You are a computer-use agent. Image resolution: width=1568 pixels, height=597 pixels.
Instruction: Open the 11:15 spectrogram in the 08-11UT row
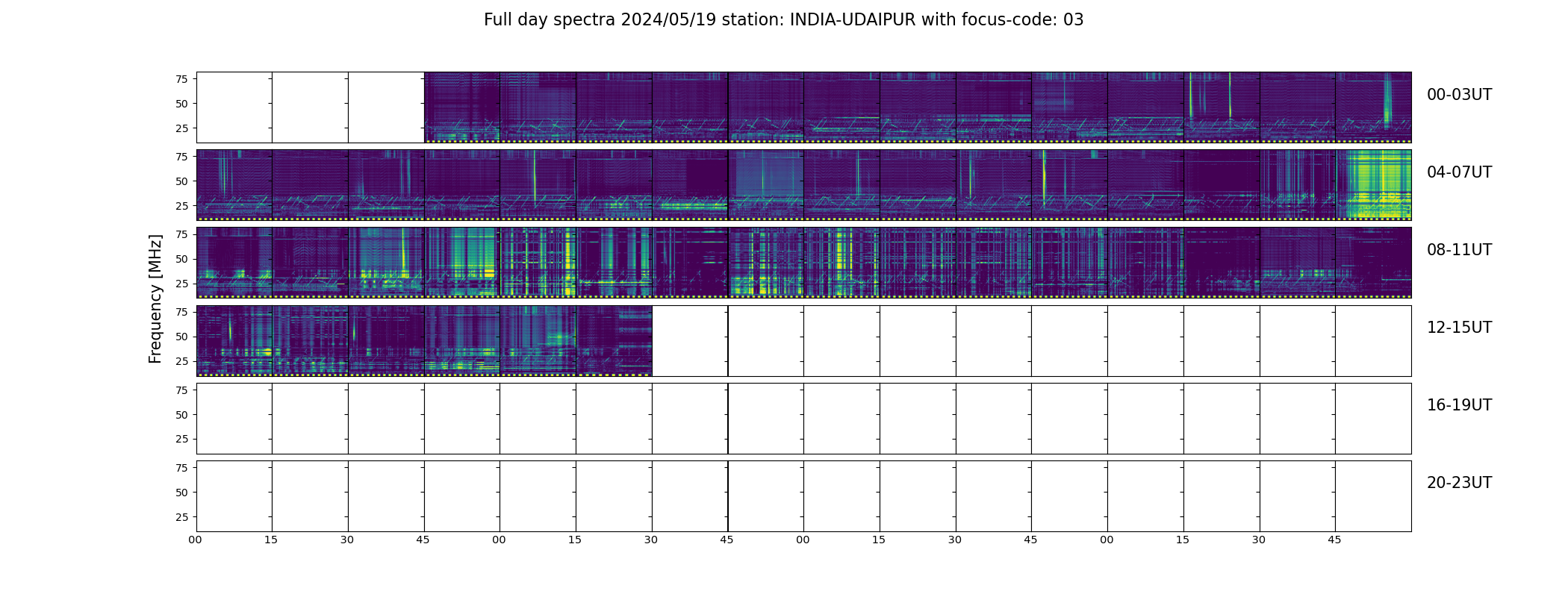tap(1222, 263)
